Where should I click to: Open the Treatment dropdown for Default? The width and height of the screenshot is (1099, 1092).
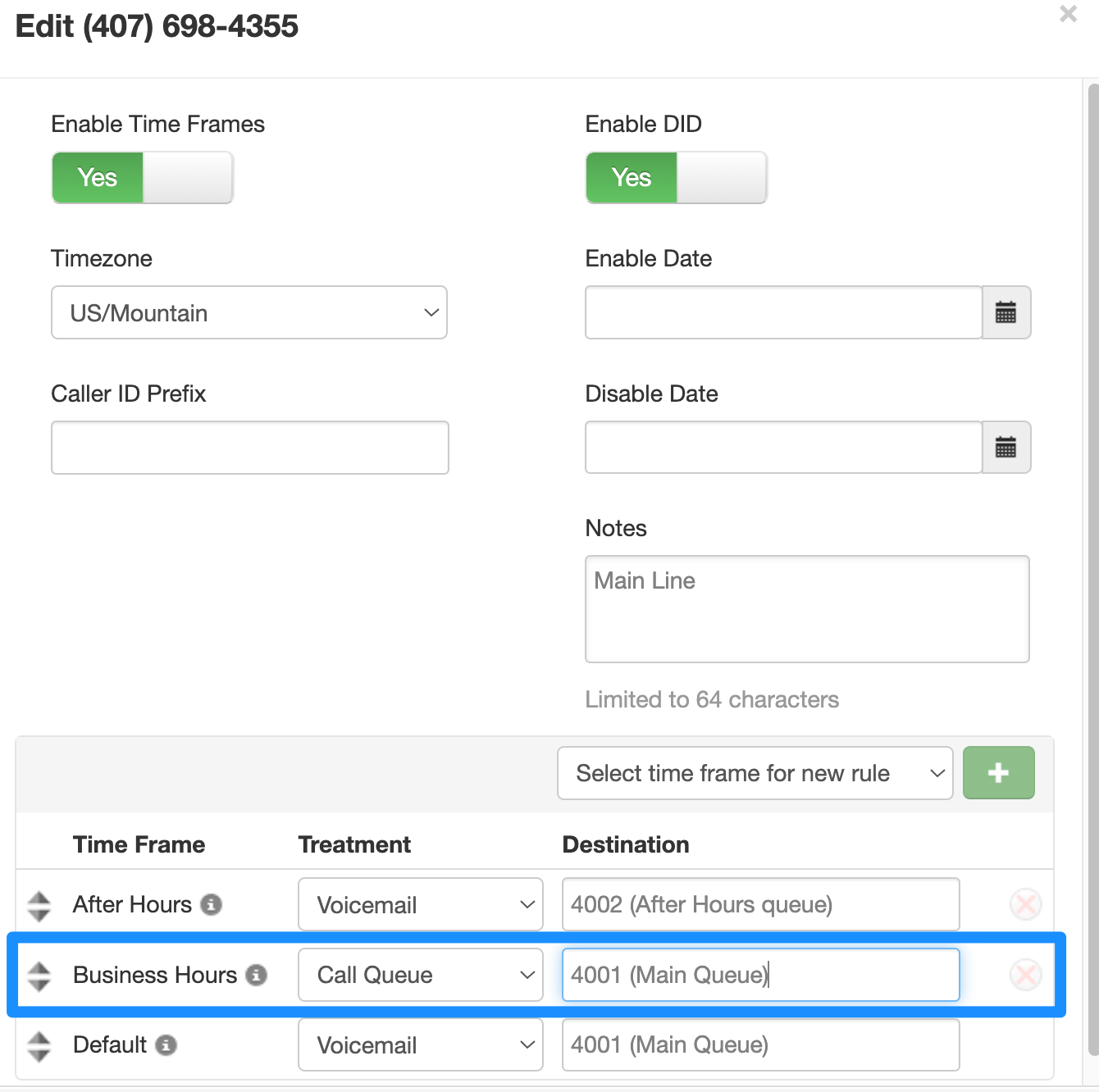[x=420, y=1045]
